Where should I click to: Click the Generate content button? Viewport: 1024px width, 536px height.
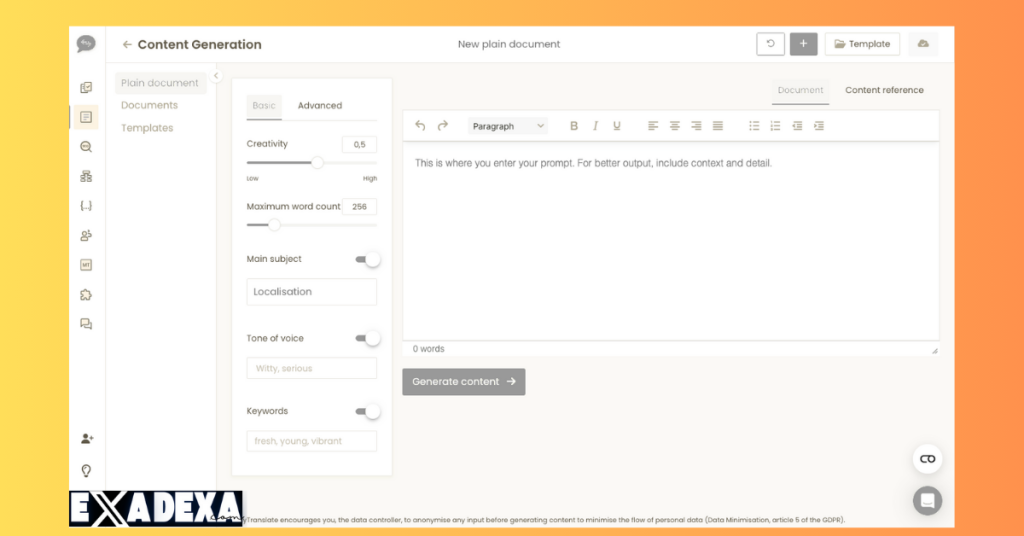point(464,382)
